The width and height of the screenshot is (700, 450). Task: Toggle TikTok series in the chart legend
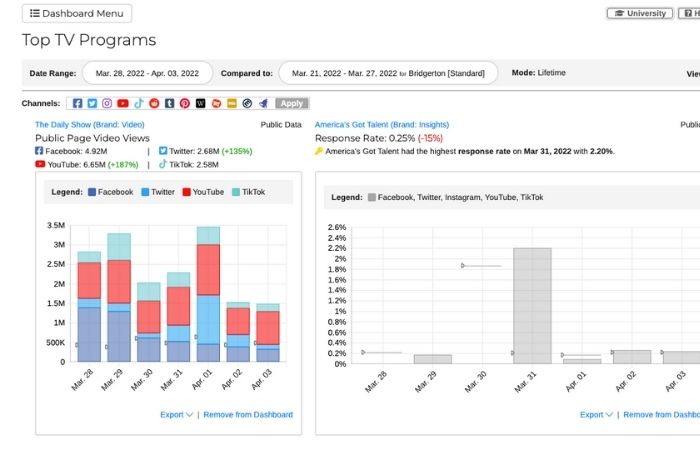[248, 192]
